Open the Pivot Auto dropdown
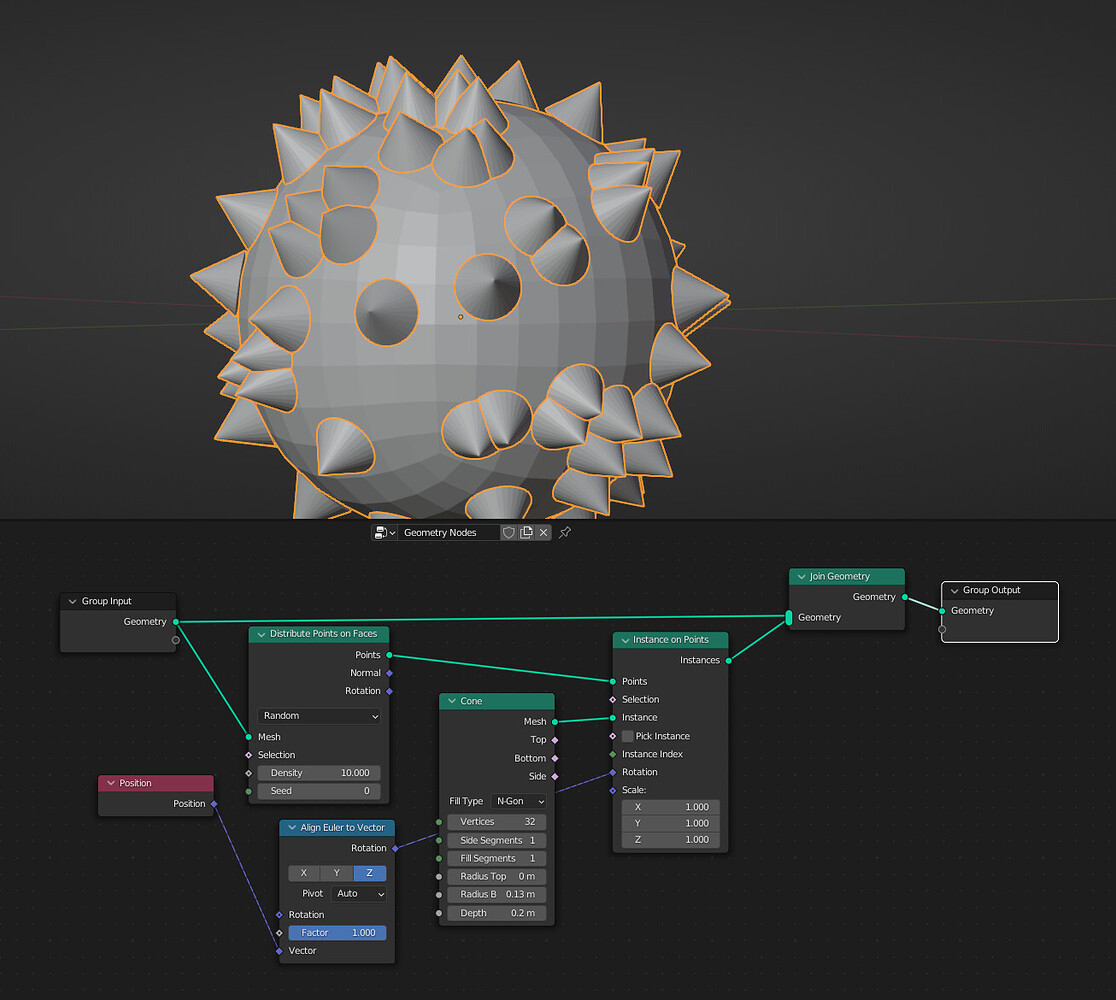This screenshot has height=1000, width=1116. (x=359, y=894)
